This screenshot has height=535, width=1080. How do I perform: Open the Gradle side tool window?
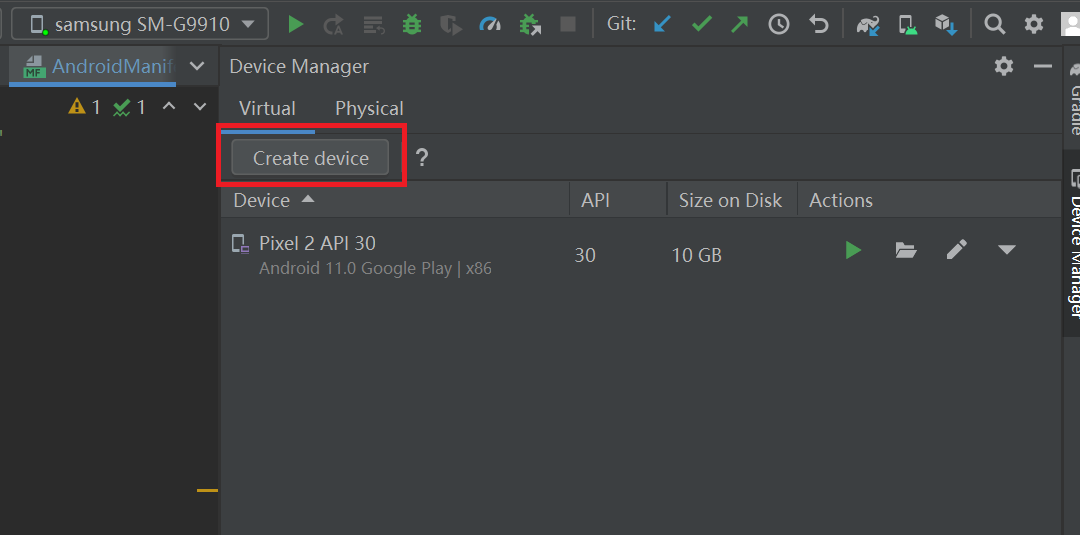point(1072,98)
